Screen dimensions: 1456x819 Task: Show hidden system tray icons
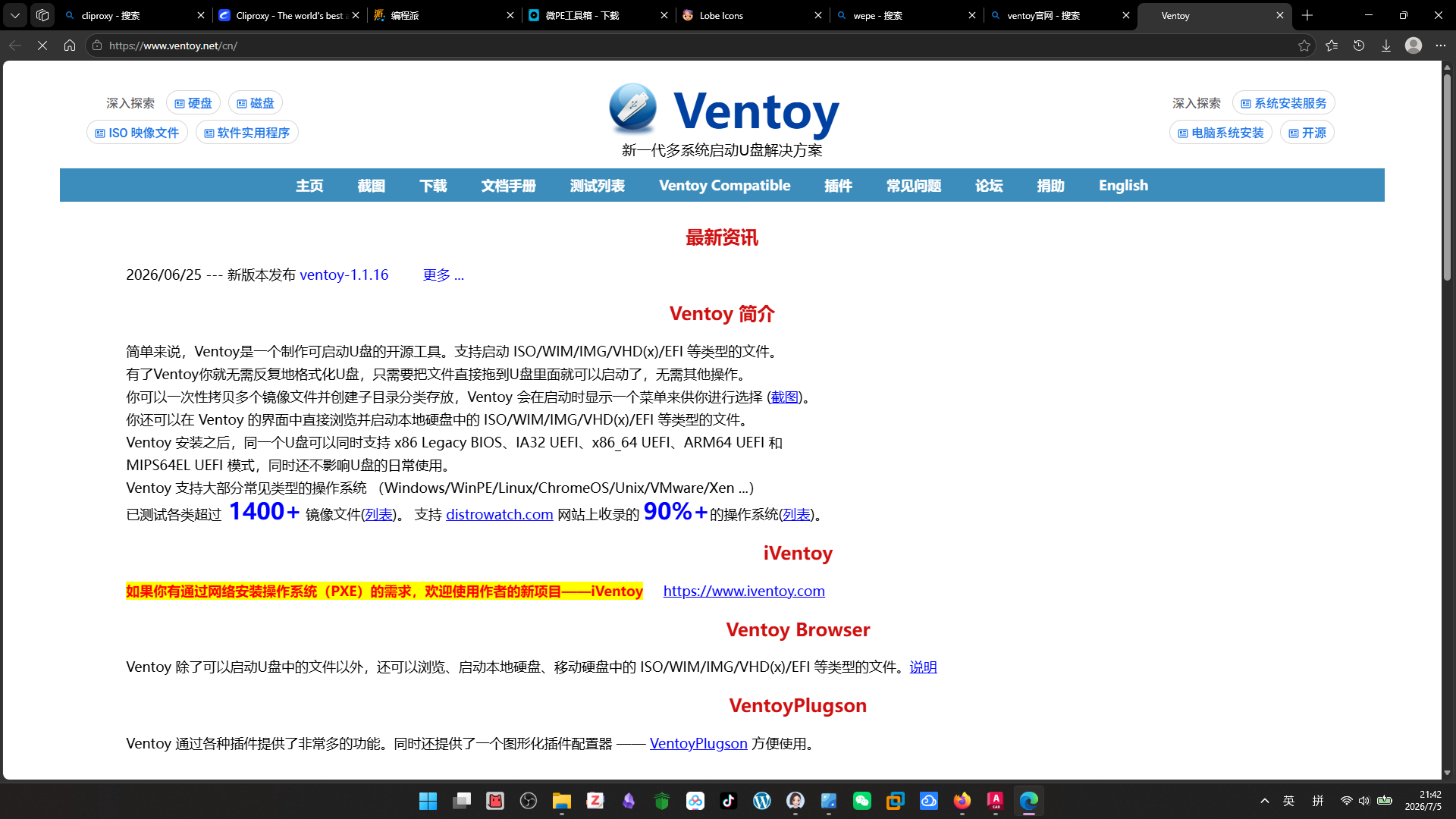tap(1265, 801)
